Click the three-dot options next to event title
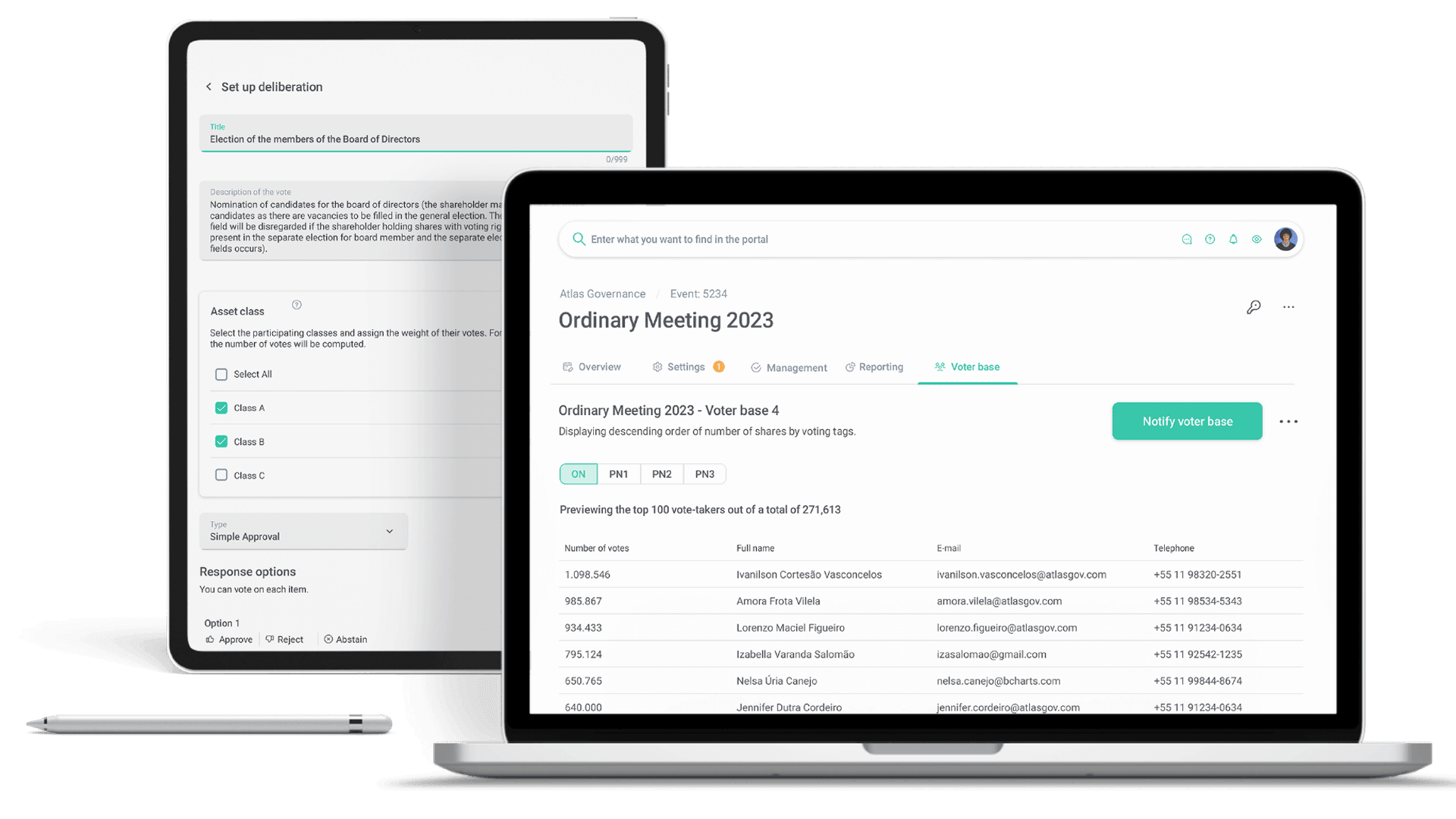This screenshot has height=819, width=1456. pos(1289,307)
